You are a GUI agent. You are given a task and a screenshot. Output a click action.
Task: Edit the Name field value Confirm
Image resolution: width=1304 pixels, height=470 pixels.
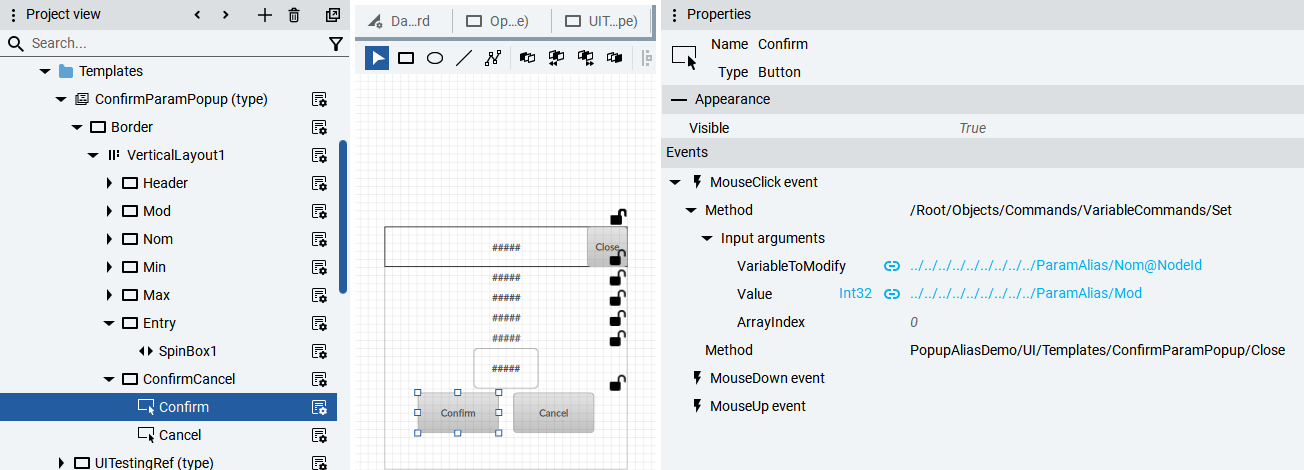(783, 44)
